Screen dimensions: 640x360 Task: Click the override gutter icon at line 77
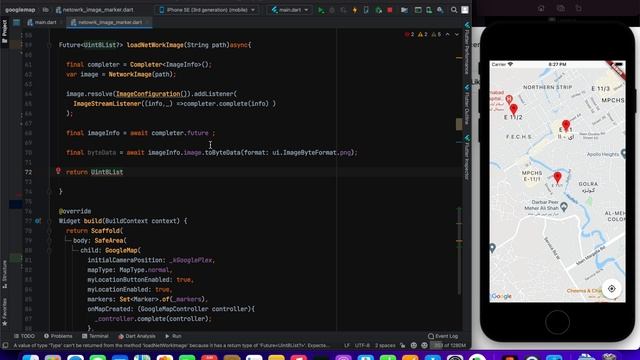38,221
